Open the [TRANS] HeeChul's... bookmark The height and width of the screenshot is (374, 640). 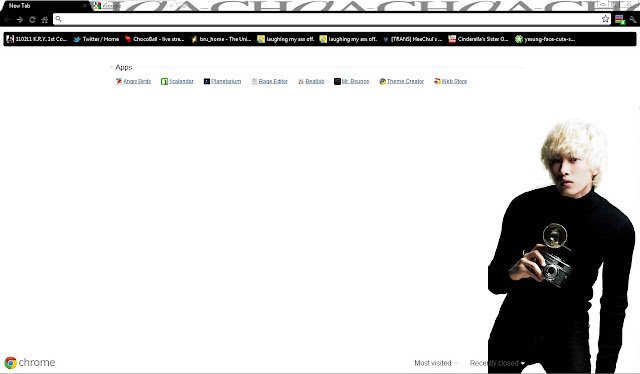click(x=412, y=39)
